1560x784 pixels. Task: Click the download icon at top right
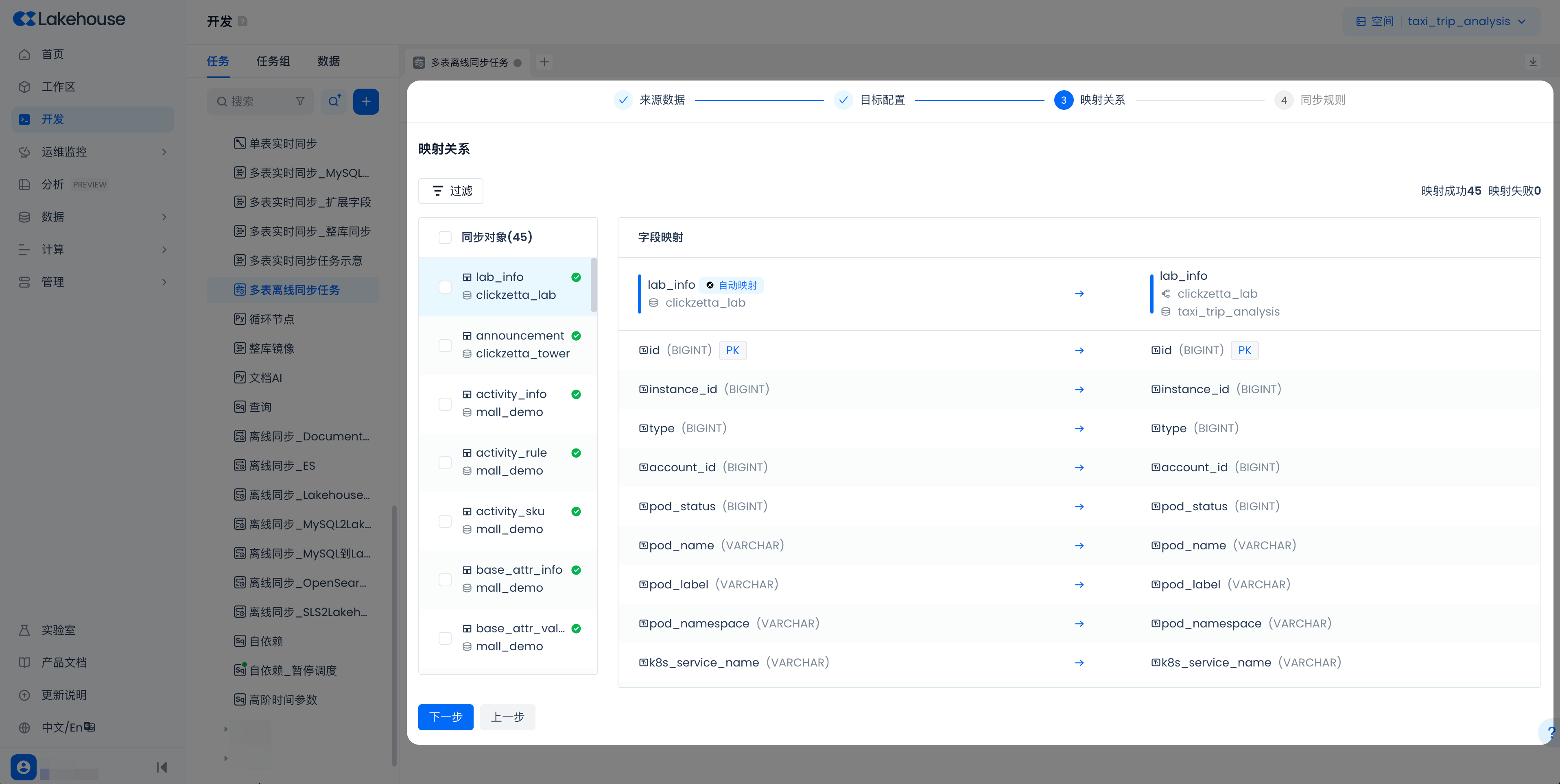(1533, 62)
